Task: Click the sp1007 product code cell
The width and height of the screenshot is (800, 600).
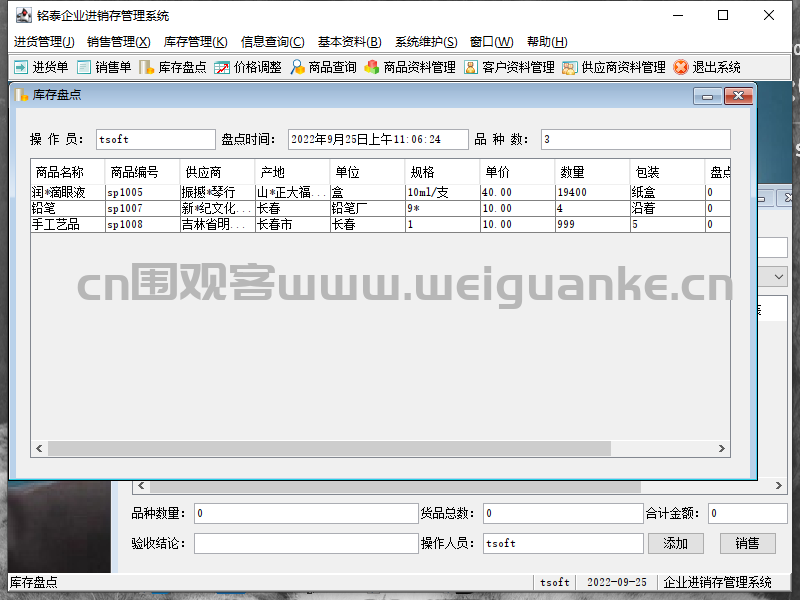Action: 143,208
